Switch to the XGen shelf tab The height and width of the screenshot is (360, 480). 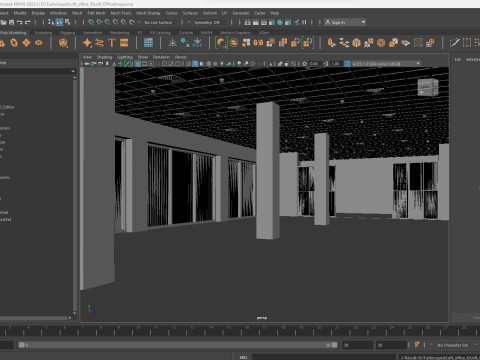[264, 33]
